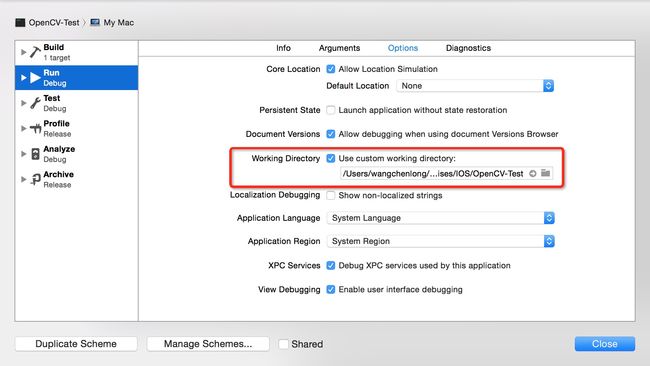Click the My Mac destination label

tap(119, 22)
